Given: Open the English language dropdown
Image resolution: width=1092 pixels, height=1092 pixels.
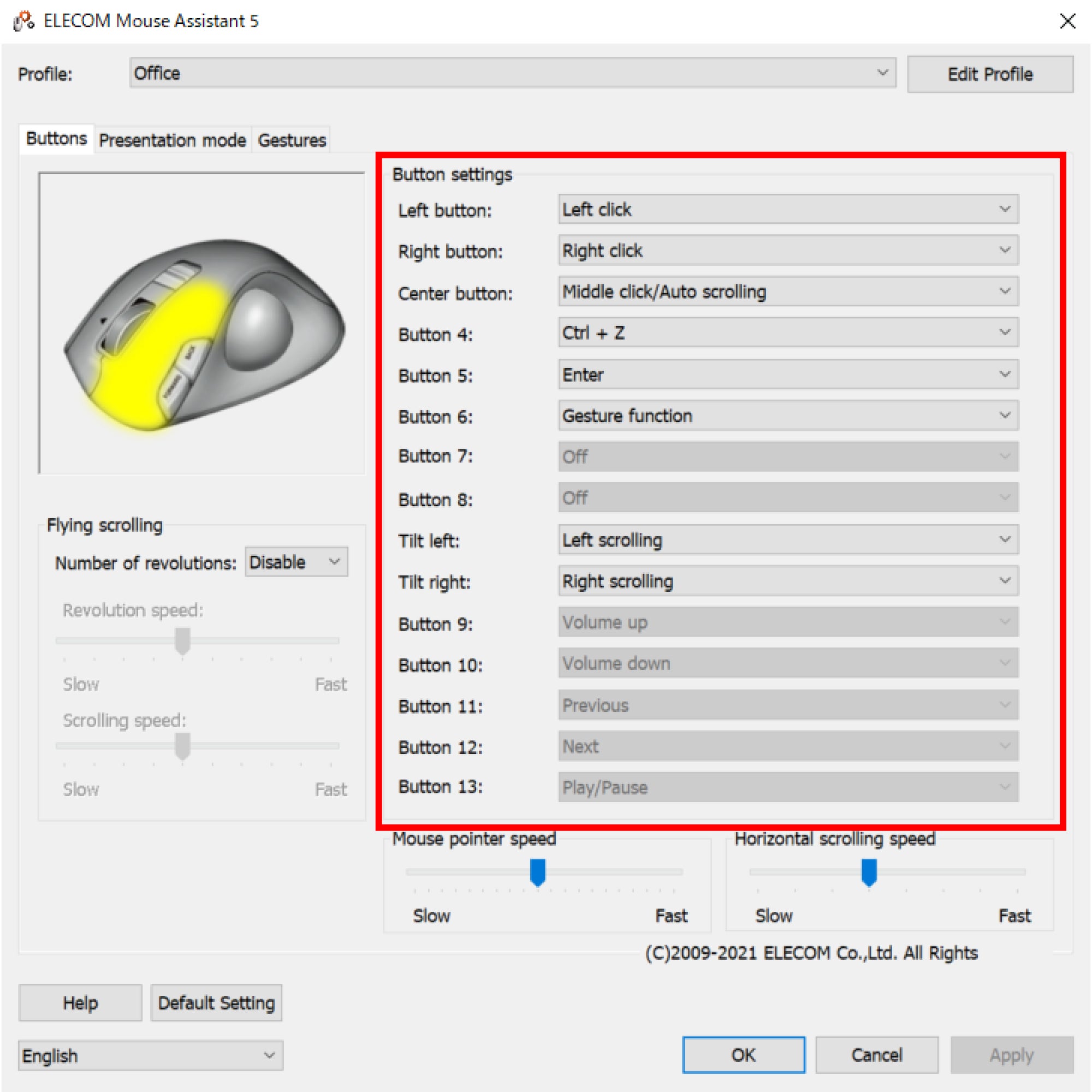Looking at the screenshot, I should click(x=151, y=1055).
